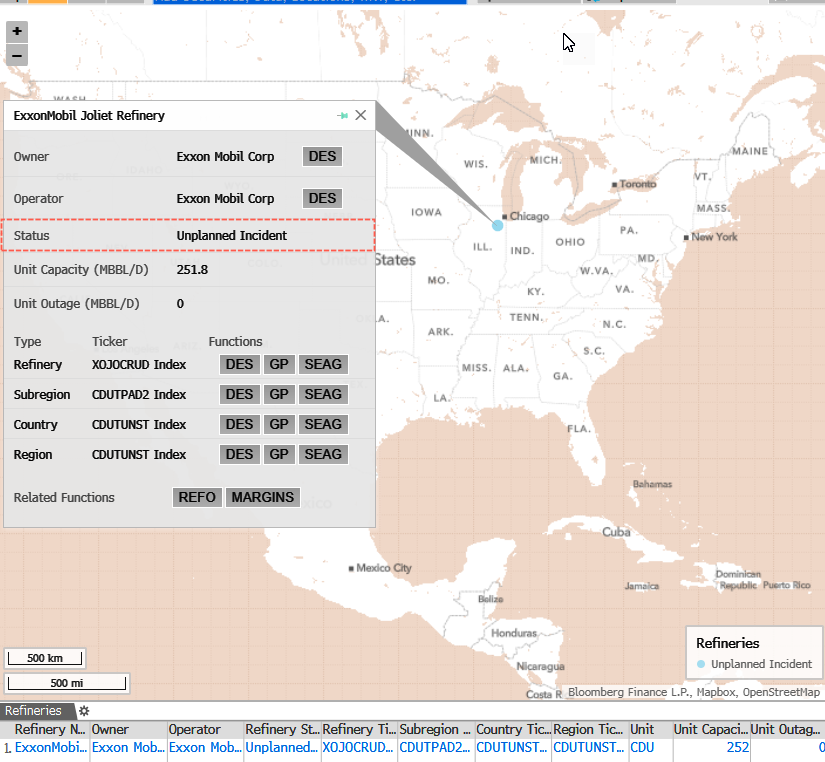Open SEAG in the Country row
Screen dimensions: 825x762
[x=323, y=424]
